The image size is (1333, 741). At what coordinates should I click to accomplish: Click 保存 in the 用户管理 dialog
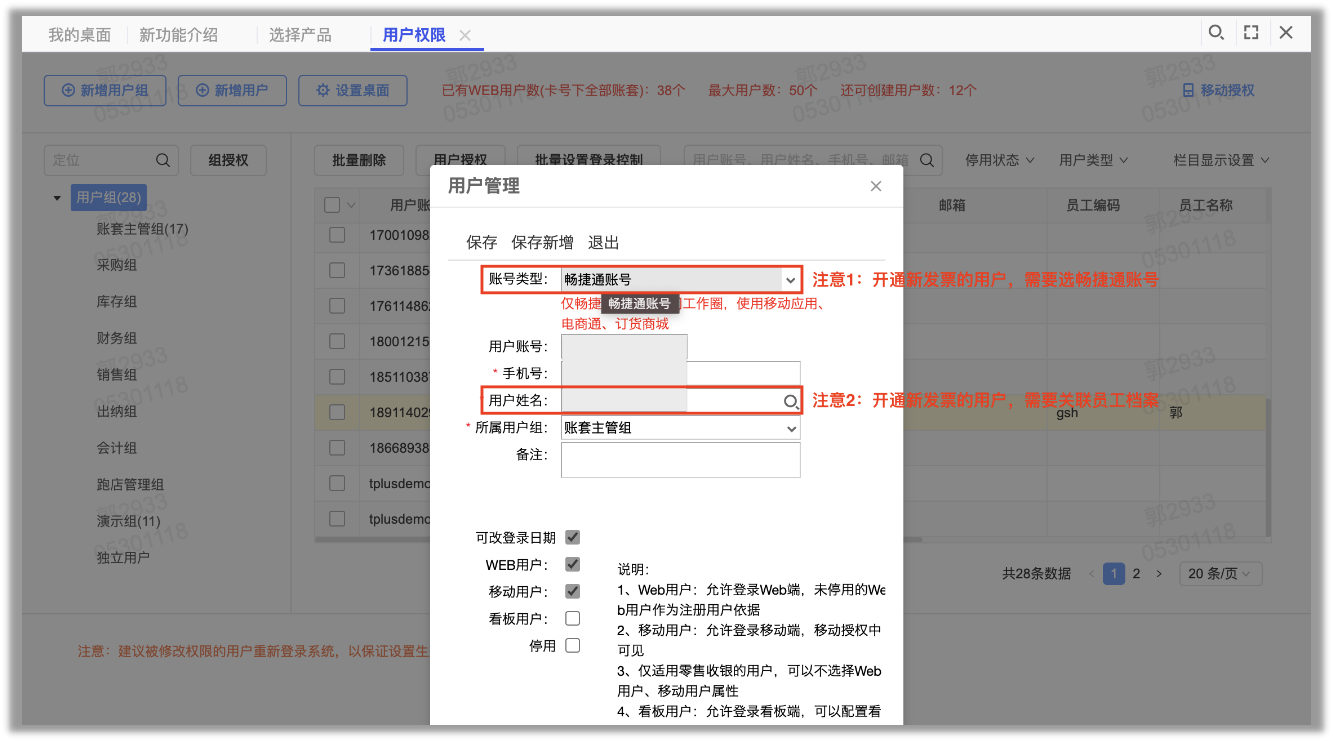[482, 242]
